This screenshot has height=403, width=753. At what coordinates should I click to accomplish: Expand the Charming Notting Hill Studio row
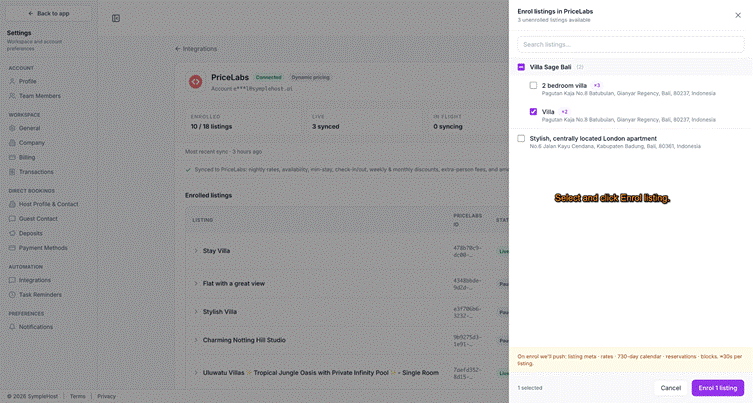(195, 340)
